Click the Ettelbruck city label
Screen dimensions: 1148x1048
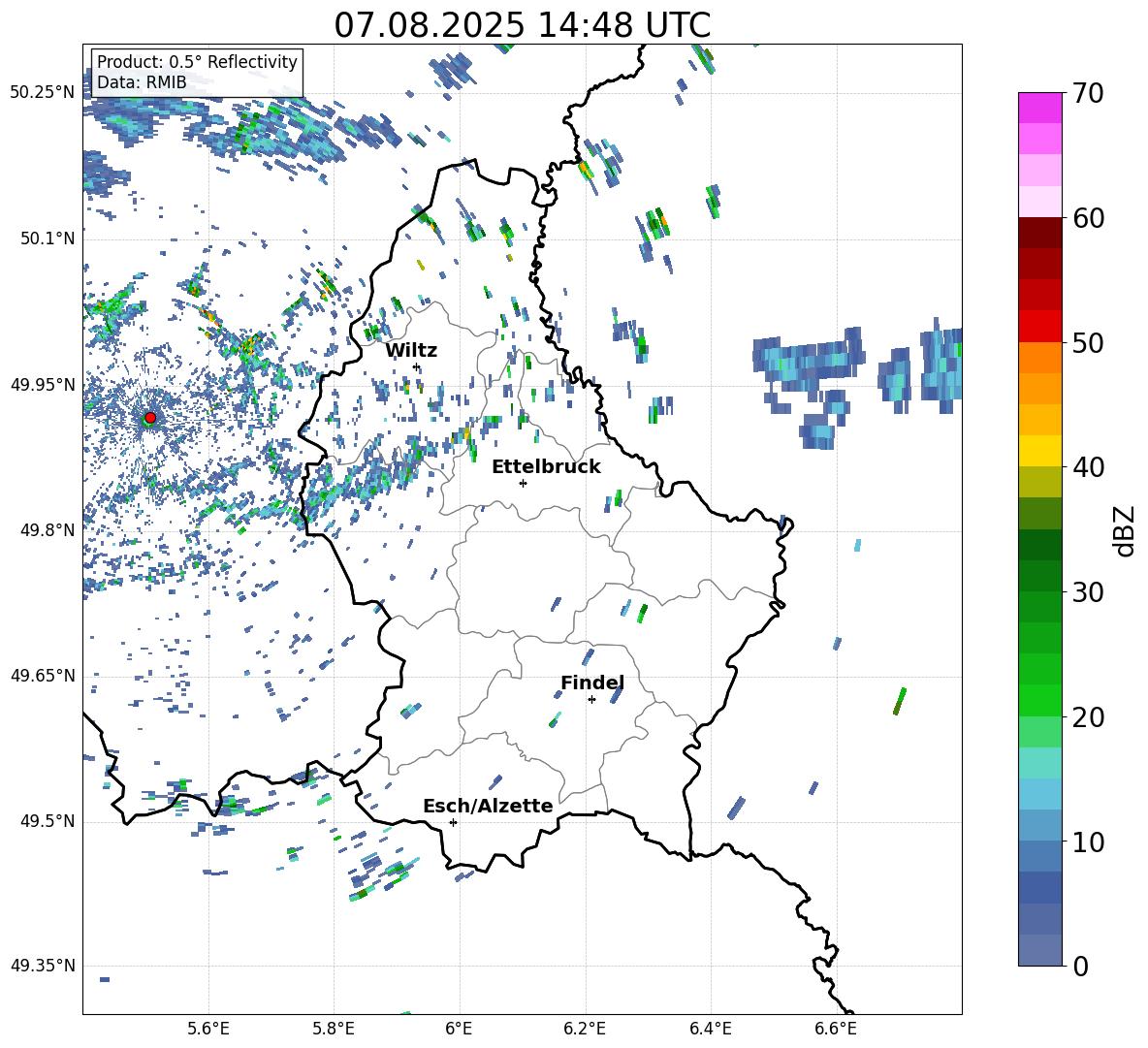click(546, 466)
